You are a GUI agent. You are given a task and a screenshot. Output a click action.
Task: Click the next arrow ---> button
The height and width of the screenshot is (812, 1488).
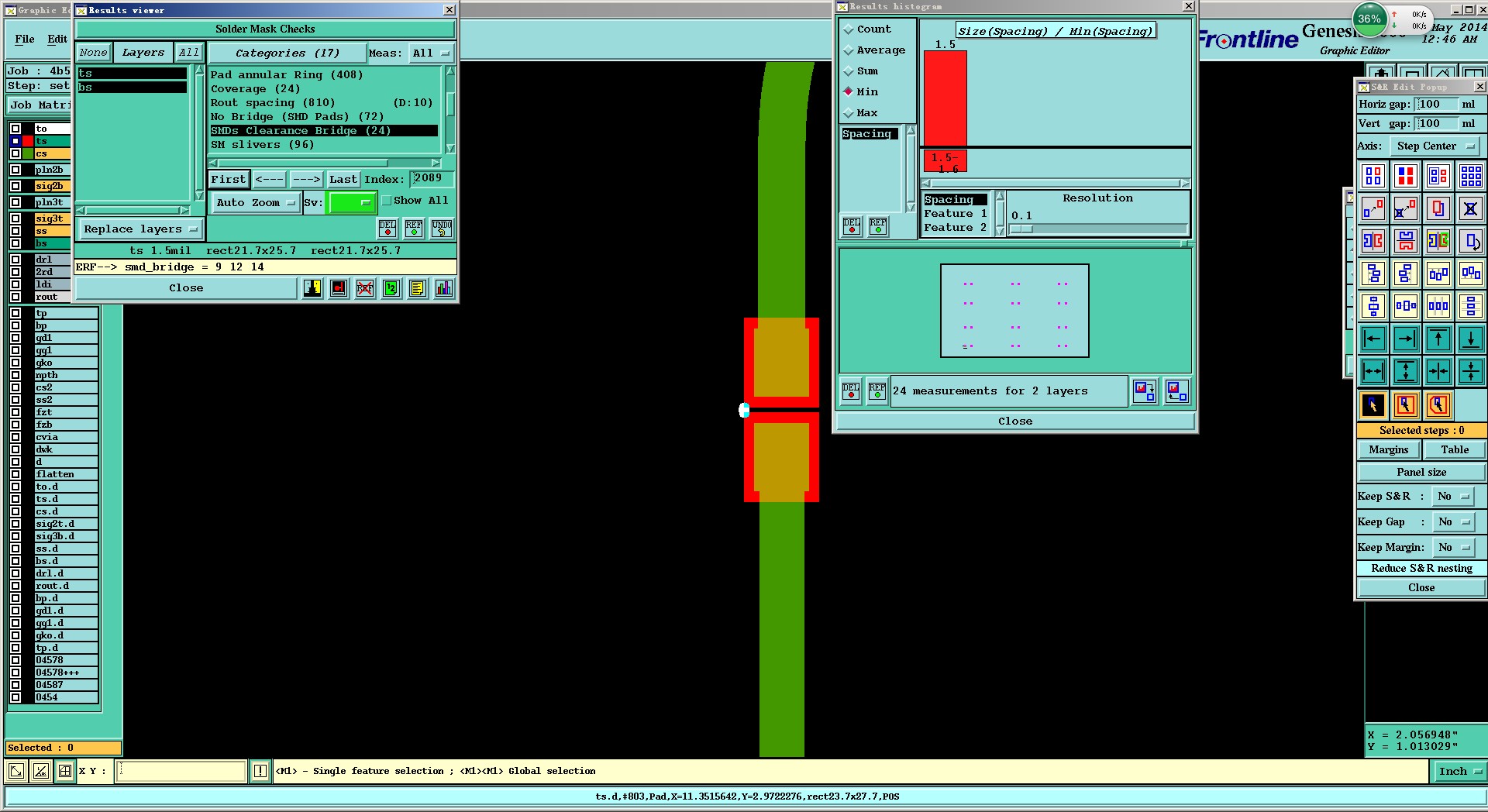306,180
